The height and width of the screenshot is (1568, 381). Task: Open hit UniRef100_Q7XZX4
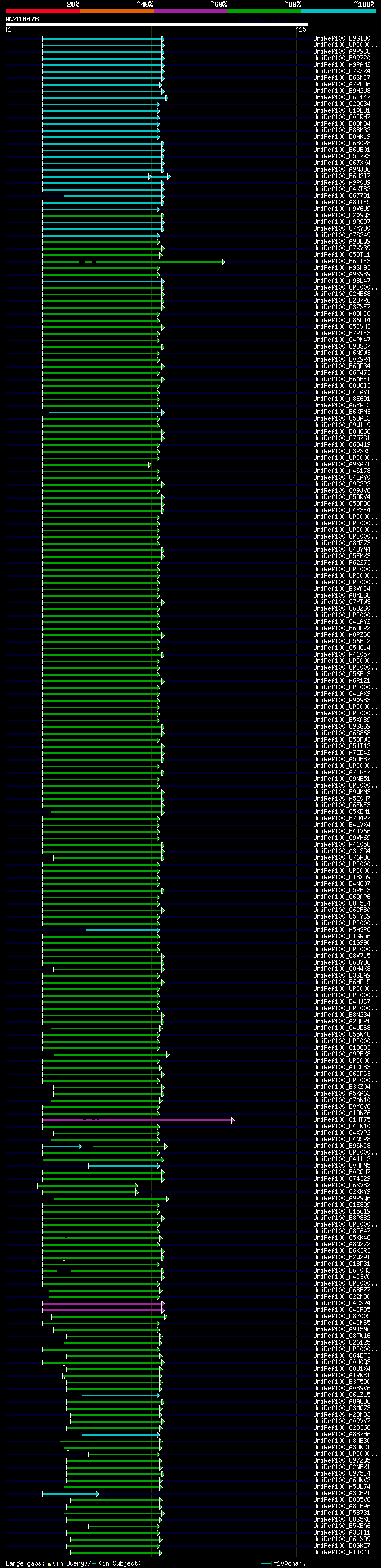click(x=342, y=72)
